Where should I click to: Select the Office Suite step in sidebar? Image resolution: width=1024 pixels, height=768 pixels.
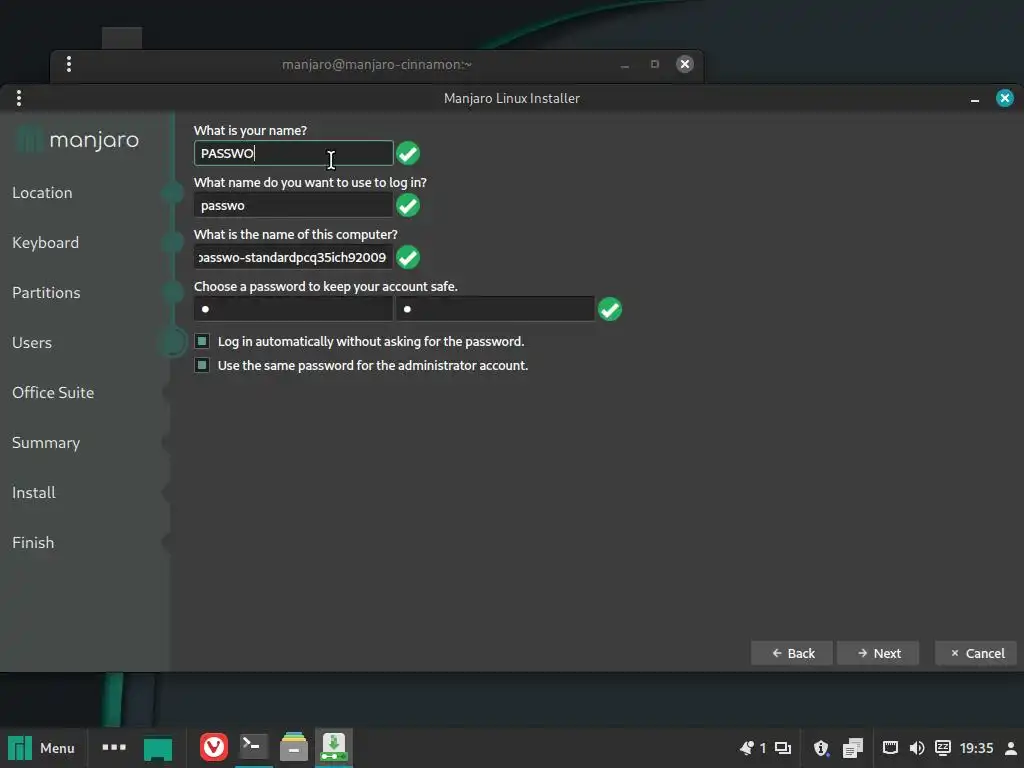click(53, 392)
